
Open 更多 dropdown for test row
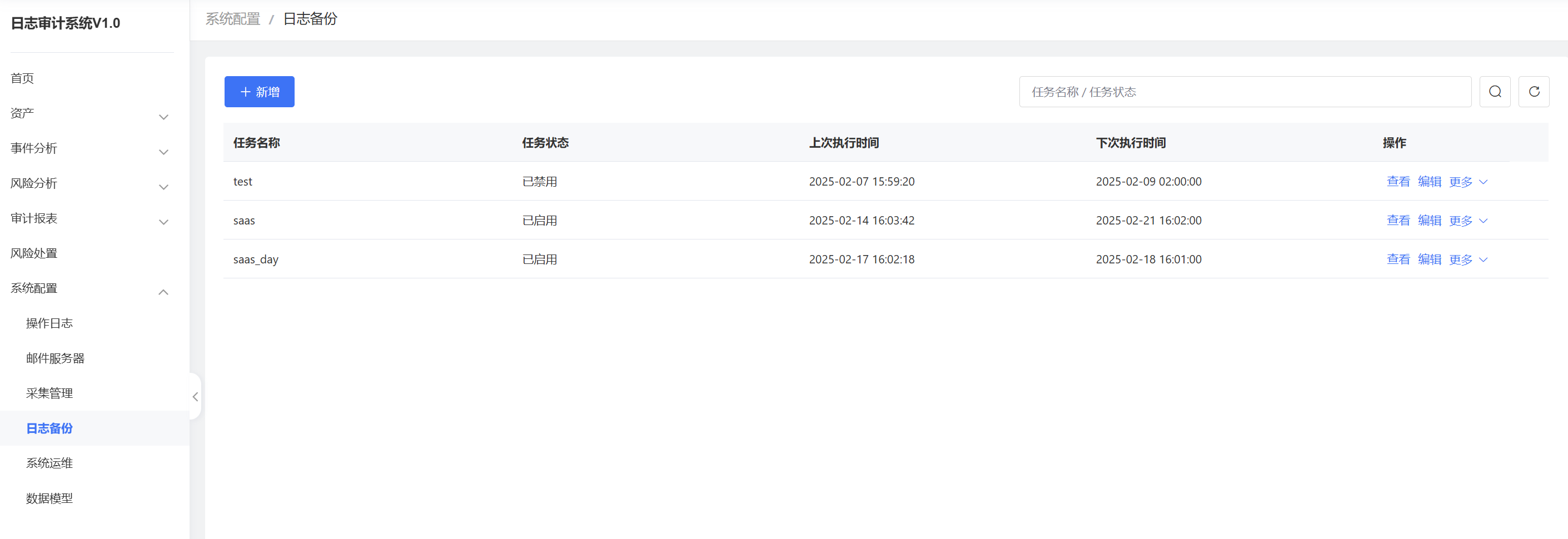pyautogui.click(x=1468, y=182)
